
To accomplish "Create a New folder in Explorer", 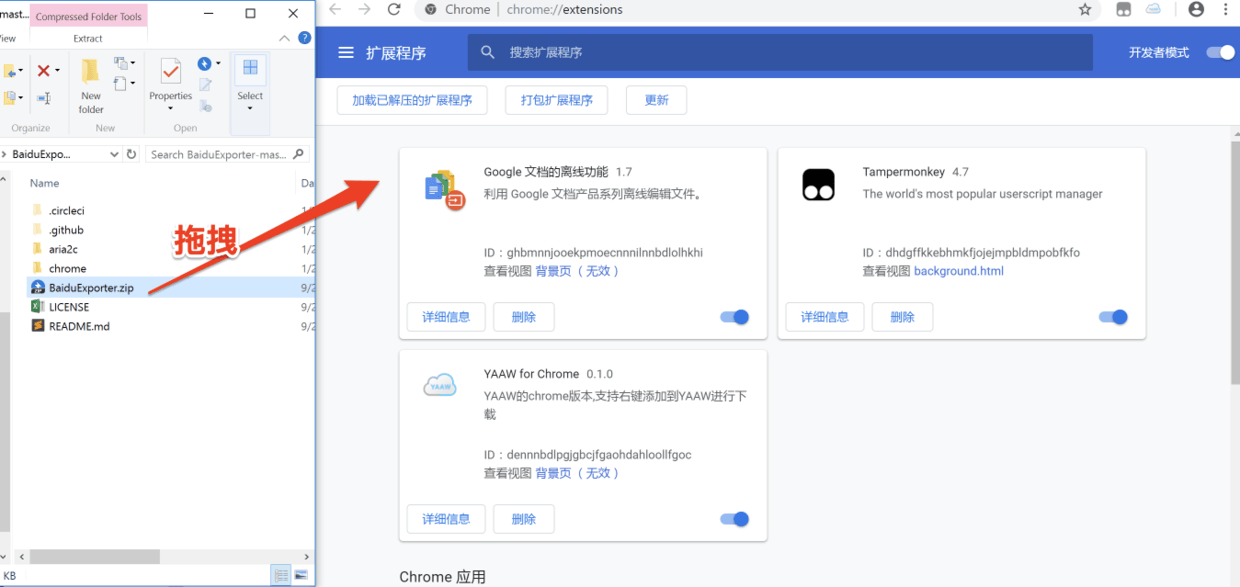I will [90, 86].
